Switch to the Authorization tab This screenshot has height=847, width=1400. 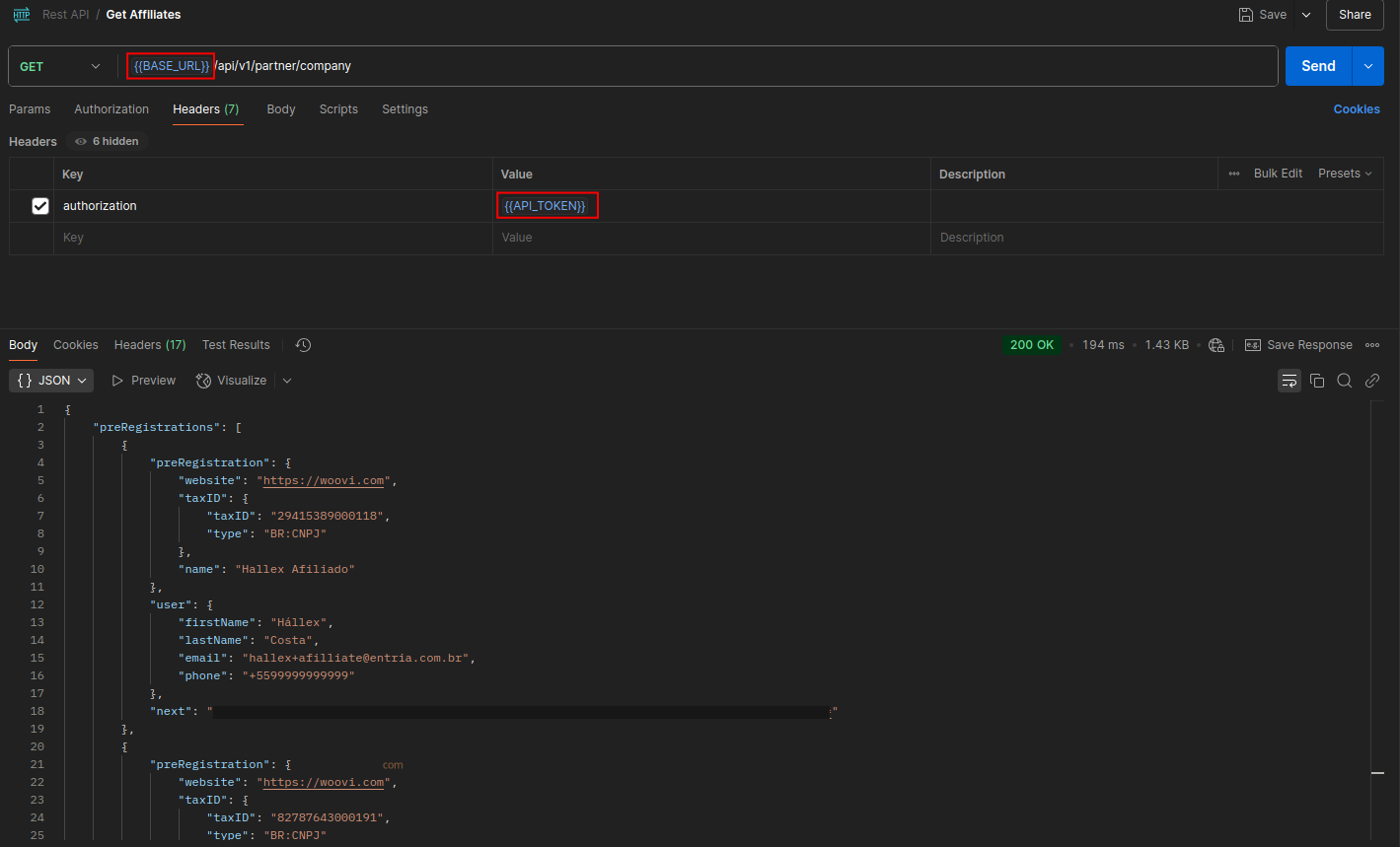click(111, 109)
